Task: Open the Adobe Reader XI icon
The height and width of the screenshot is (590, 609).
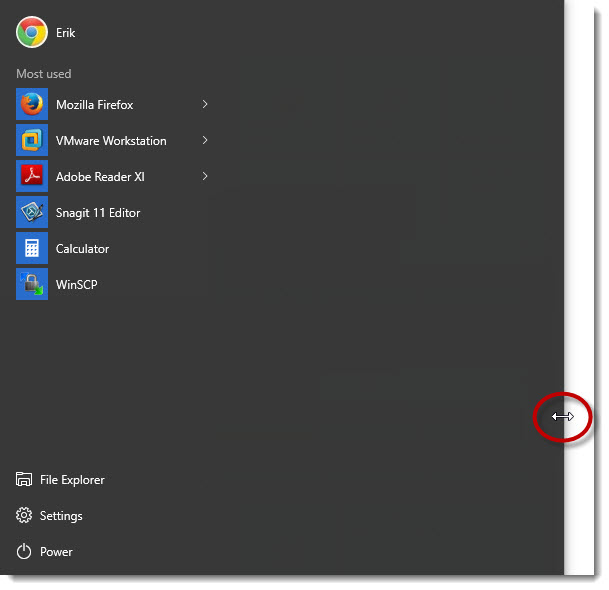Action: pos(32,176)
